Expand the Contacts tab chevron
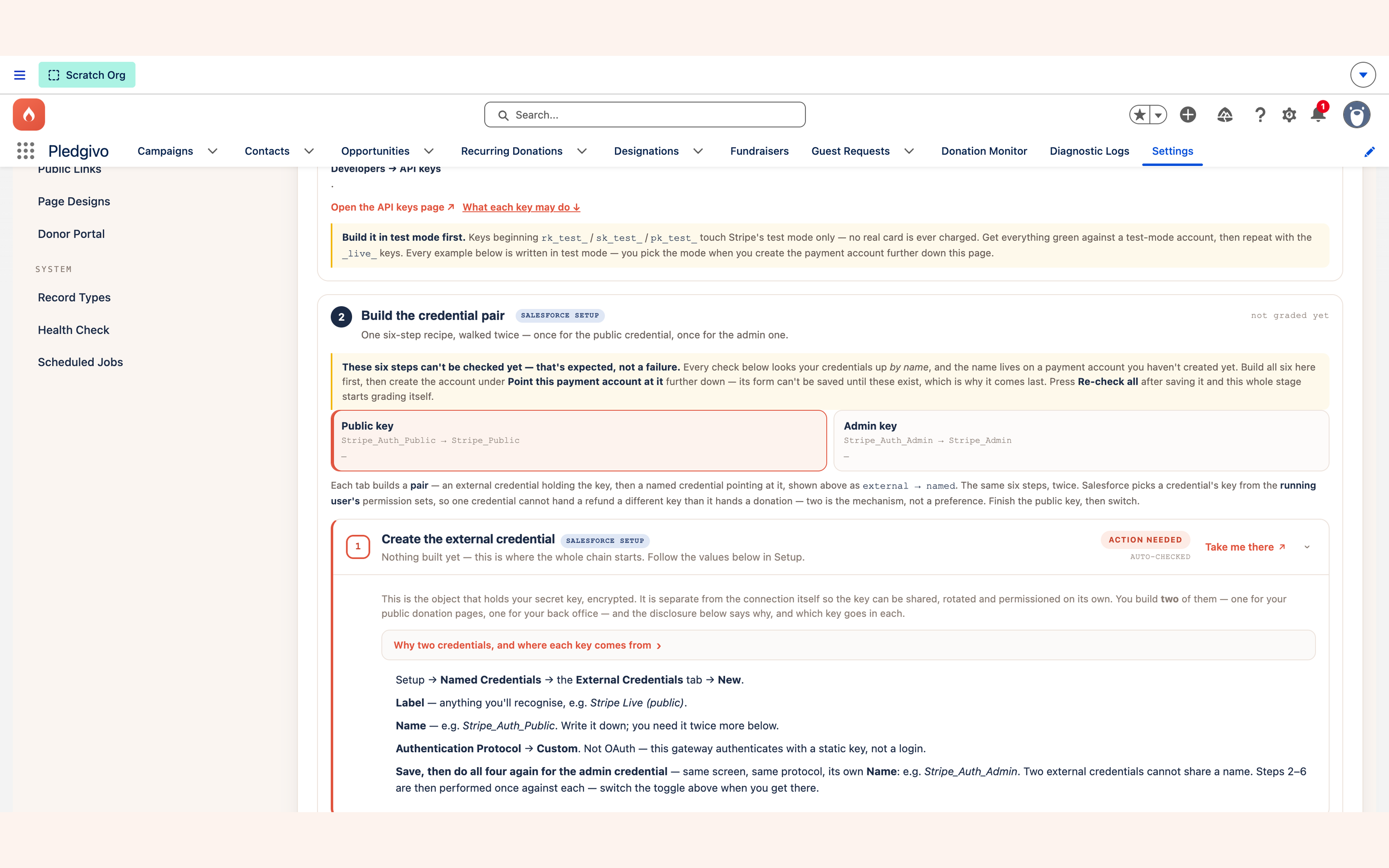 click(309, 151)
